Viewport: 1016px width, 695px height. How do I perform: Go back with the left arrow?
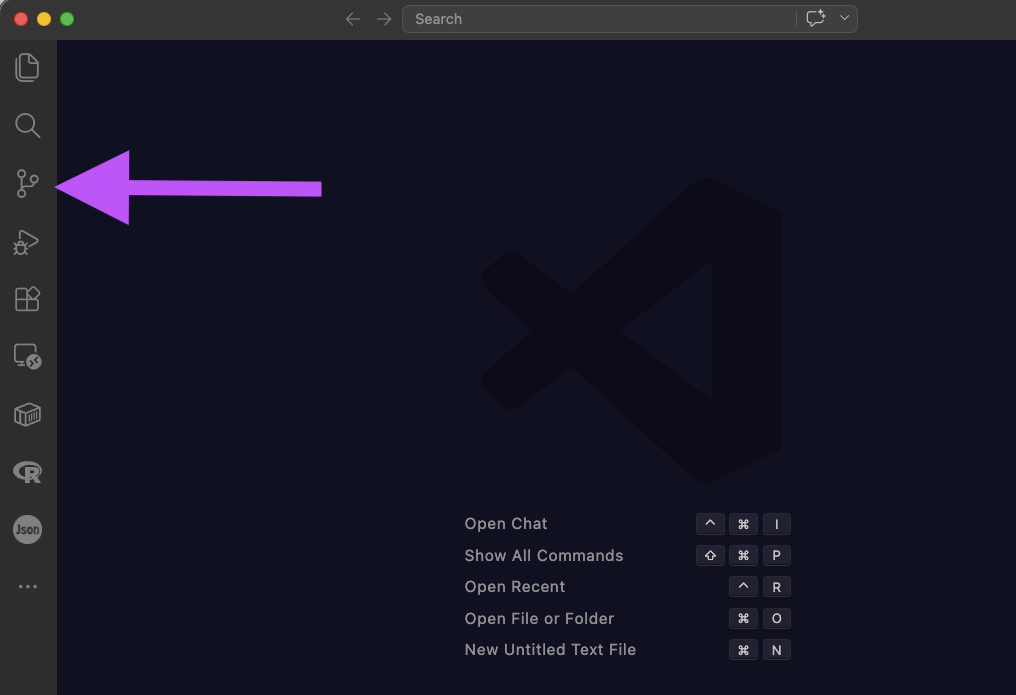pyautogui.click(x=352, y=19)
